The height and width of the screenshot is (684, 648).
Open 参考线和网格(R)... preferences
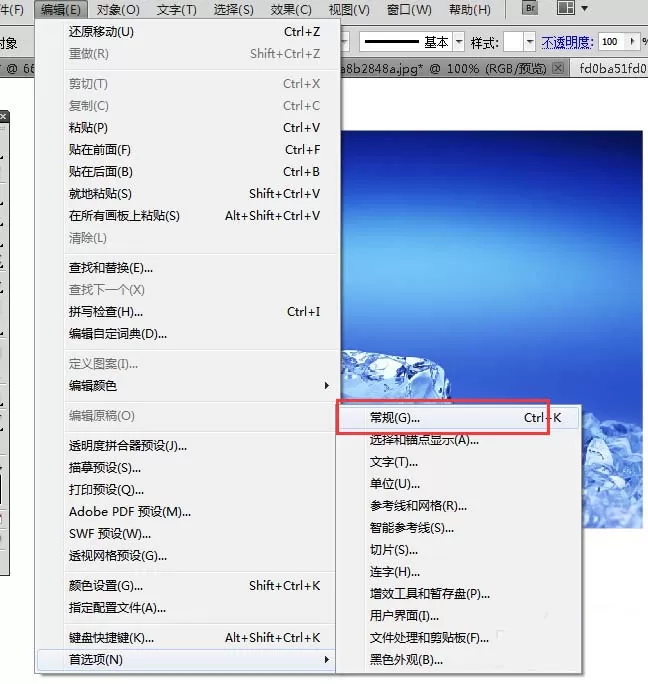459,506
